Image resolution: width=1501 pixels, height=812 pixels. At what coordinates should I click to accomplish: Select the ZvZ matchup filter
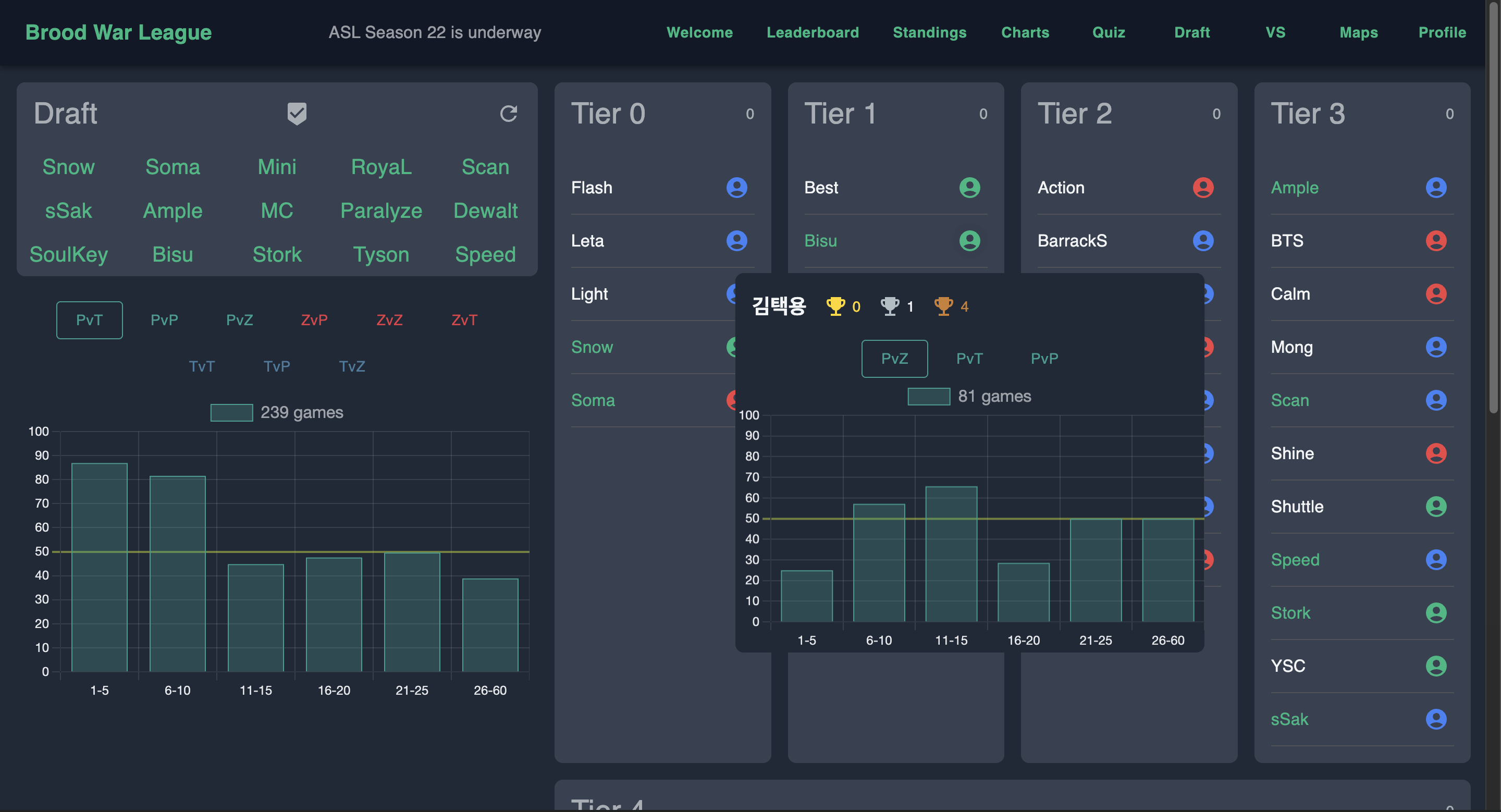click(x=389, y=320)
